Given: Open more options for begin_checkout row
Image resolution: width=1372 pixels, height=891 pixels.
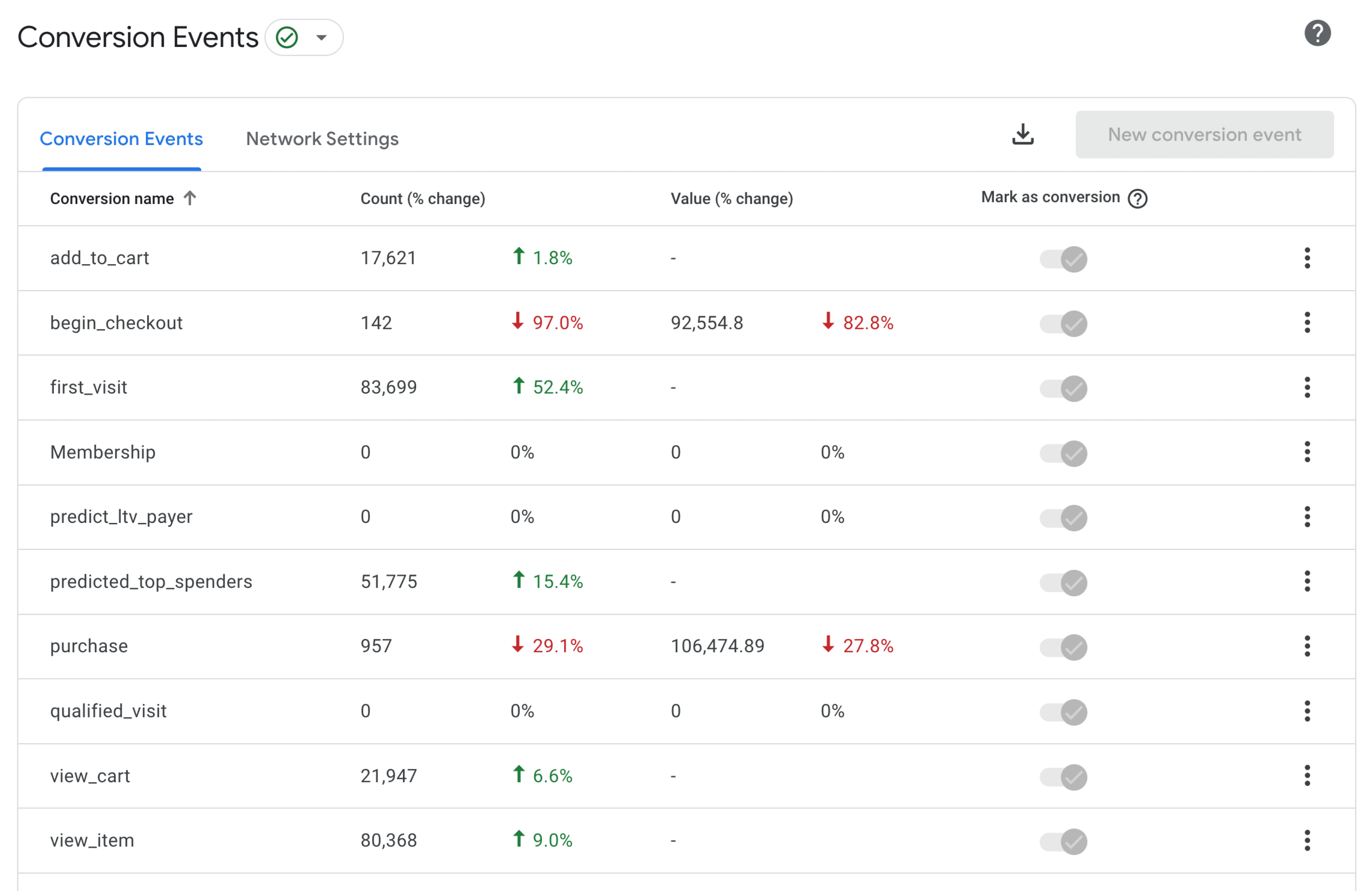Looking at the screenshot, I should point(1307,323).
